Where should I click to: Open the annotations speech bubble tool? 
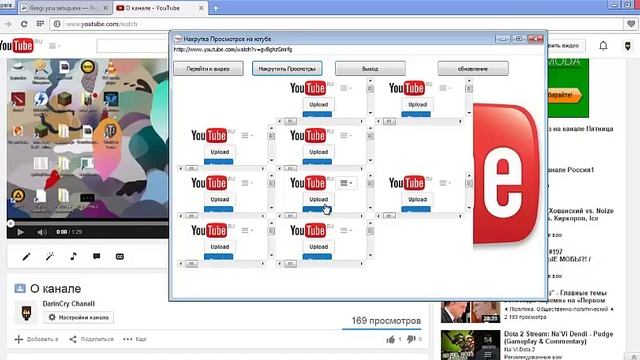(96, 256)
